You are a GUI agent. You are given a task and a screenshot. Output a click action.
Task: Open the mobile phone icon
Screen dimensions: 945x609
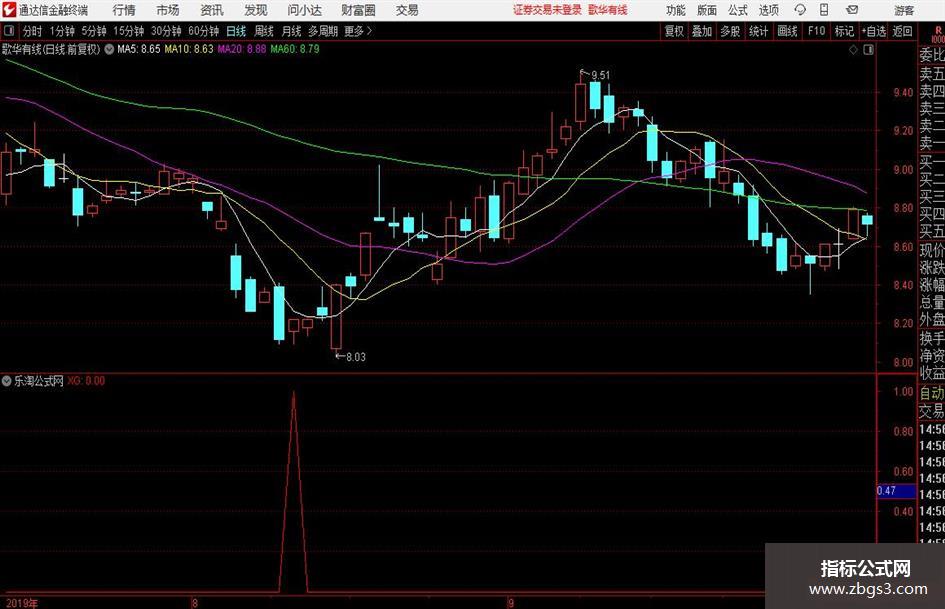824,10
